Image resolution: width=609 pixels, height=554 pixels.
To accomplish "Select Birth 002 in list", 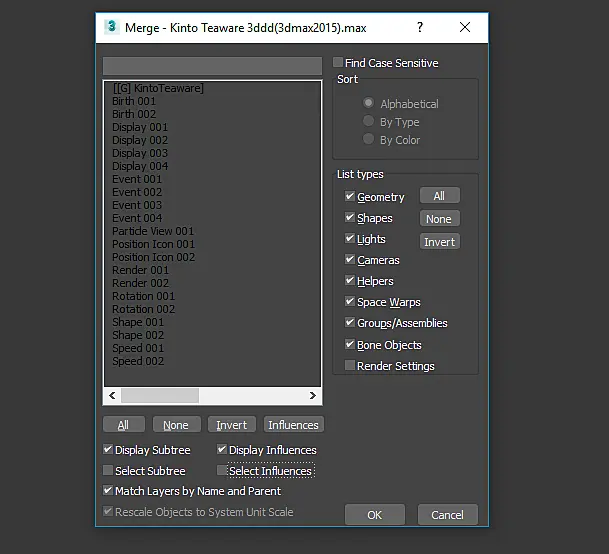I will (134, 114).
